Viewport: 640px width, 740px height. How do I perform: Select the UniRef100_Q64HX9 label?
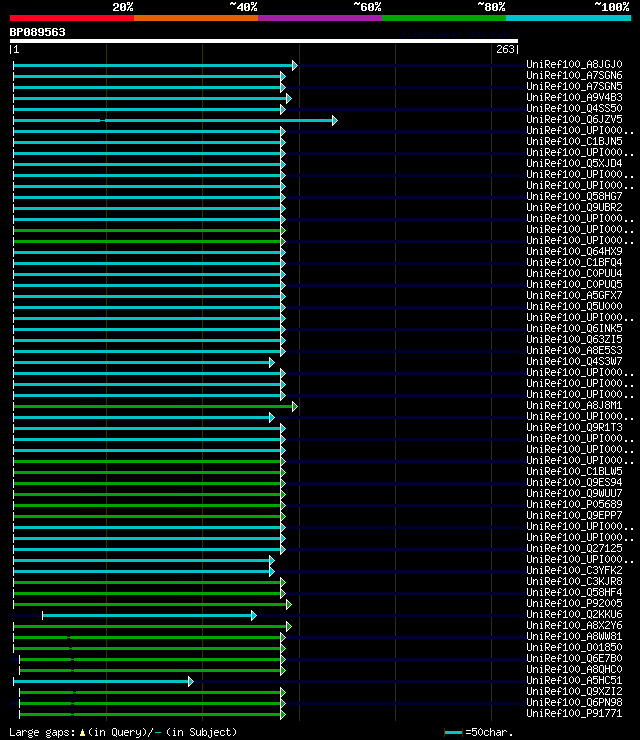574,251
